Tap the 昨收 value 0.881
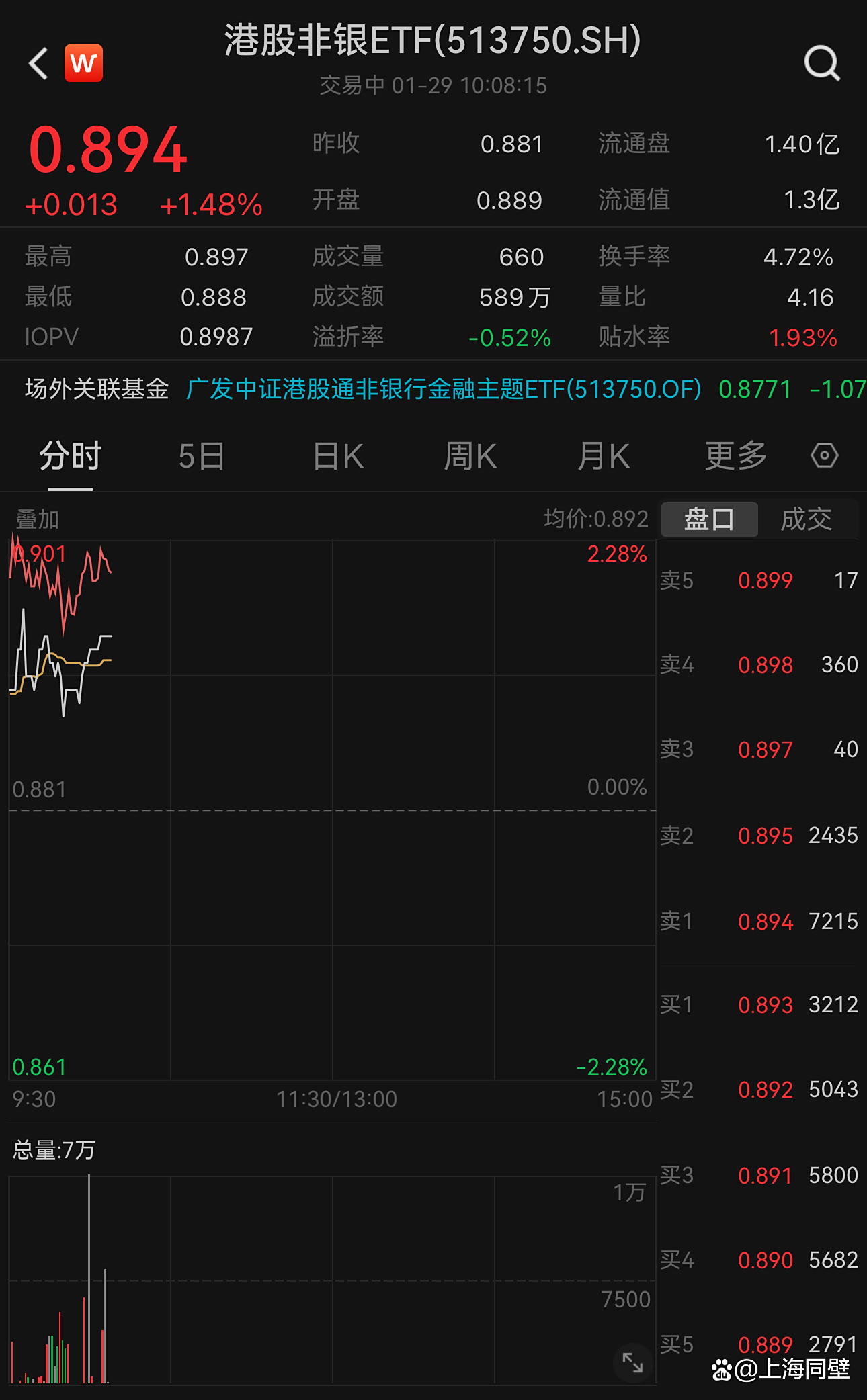 tap(511, 144)
